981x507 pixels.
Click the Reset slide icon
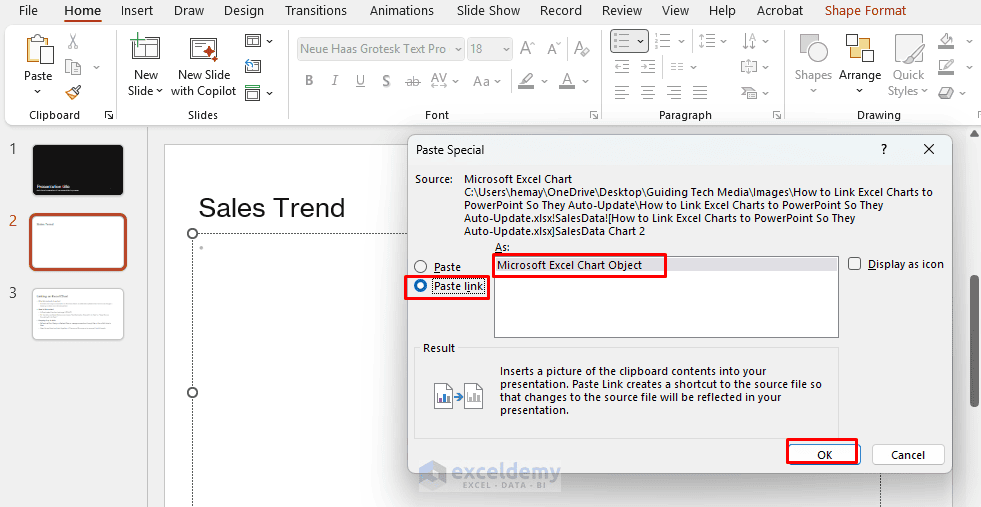pos(253,66)
